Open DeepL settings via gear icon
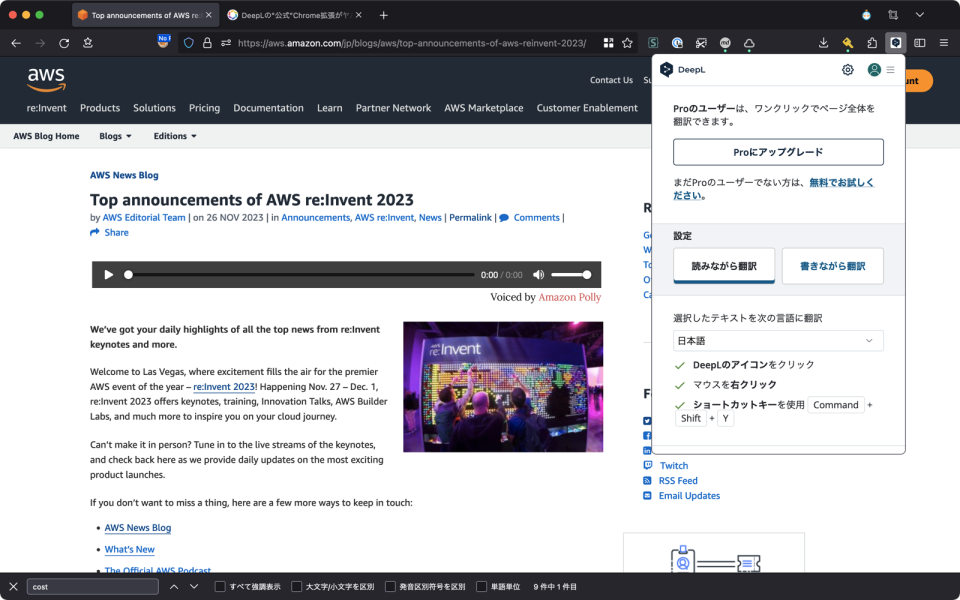This screenshot has width=960, height=600. [847, 70]
